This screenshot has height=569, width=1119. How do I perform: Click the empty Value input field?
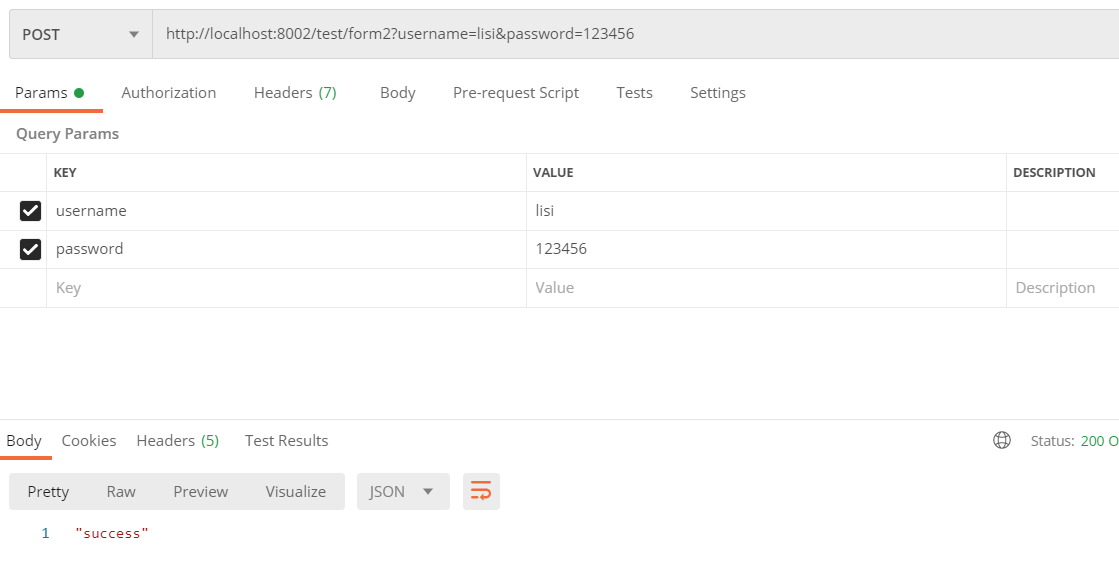766,288
